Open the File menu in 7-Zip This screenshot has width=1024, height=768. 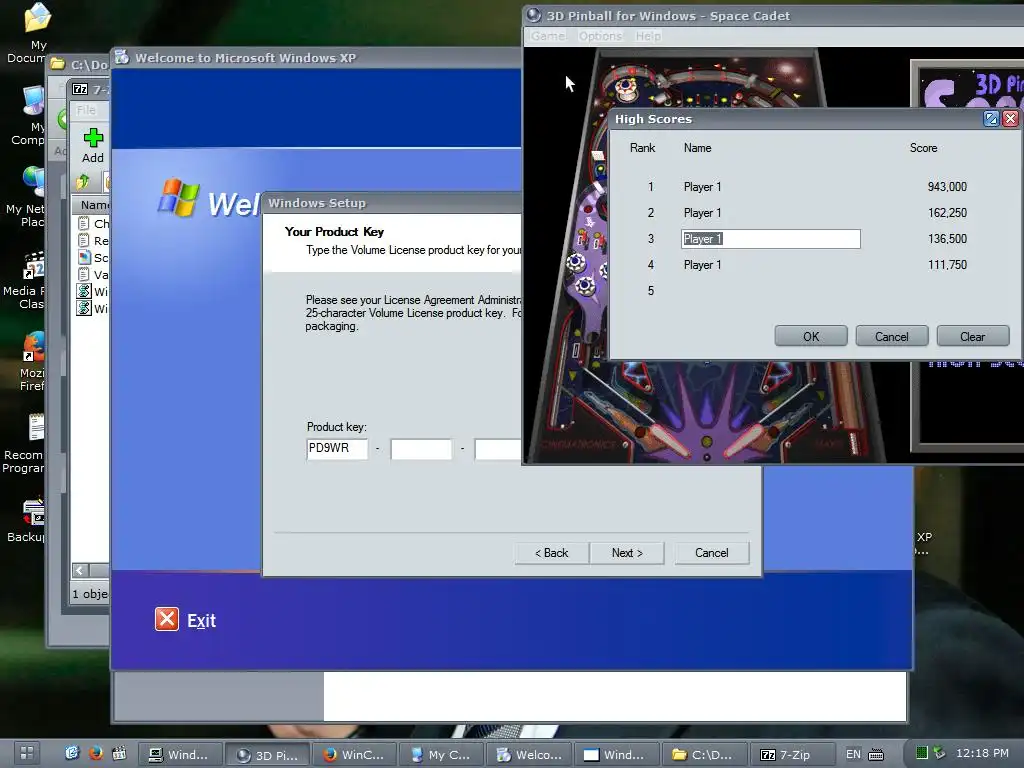pyautogui.click(x=86, y=110)
